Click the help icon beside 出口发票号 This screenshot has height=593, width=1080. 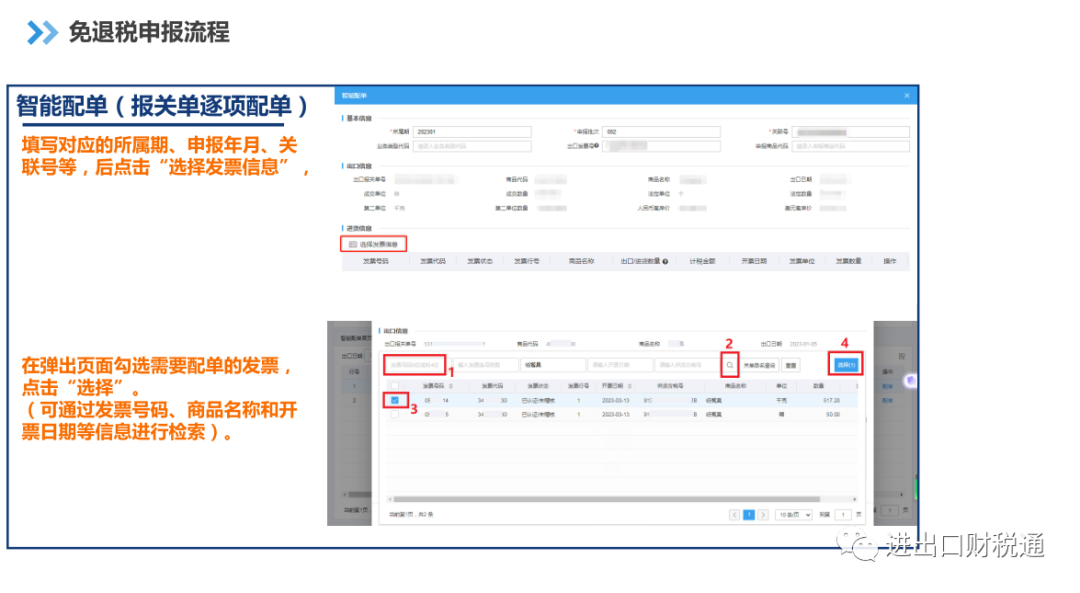coord(596,146)
